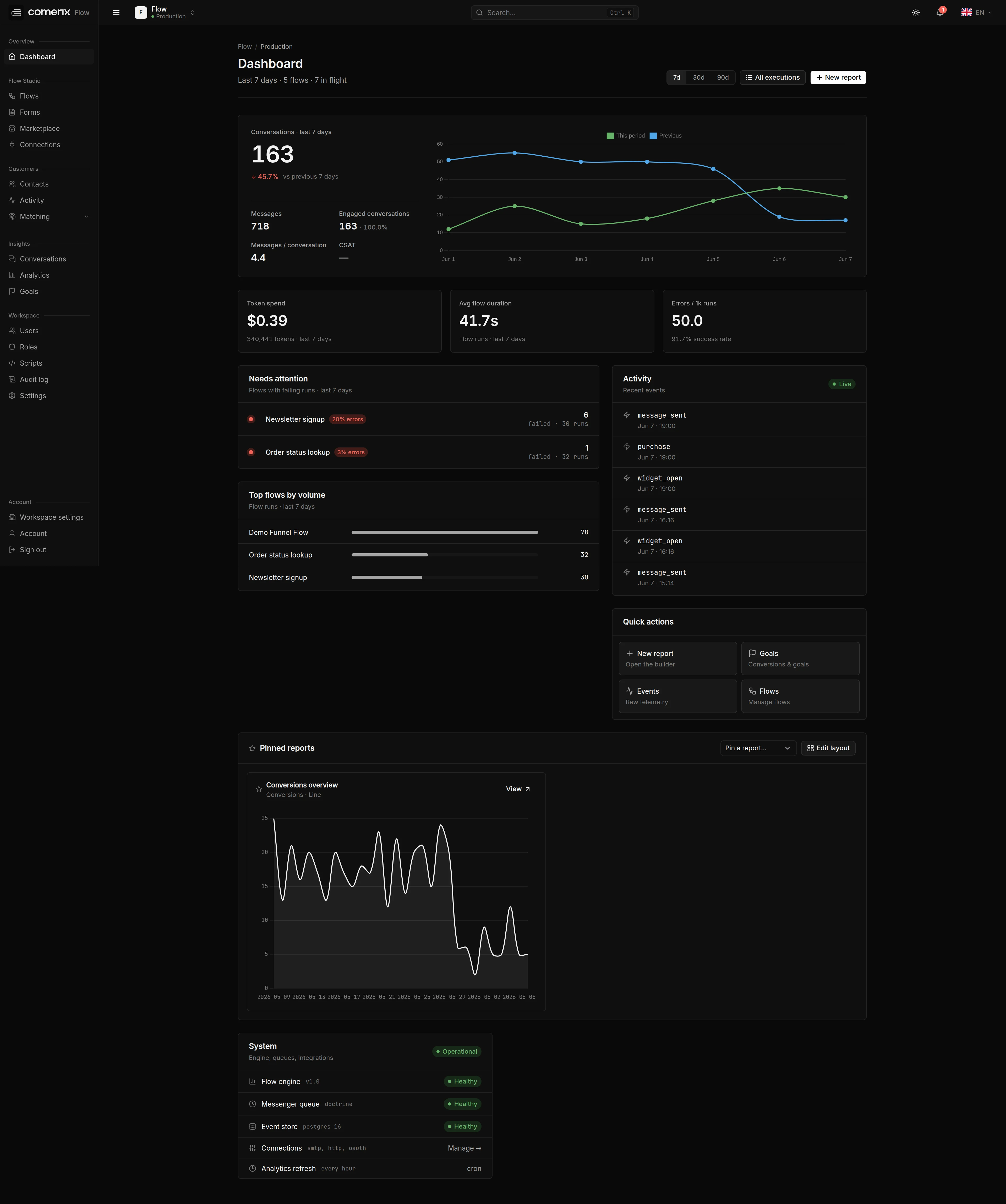The width and height of the screenshot is (1006, 1204).
Task: Click Demo Funnel Flow volume bar
Action: [445, 533]
